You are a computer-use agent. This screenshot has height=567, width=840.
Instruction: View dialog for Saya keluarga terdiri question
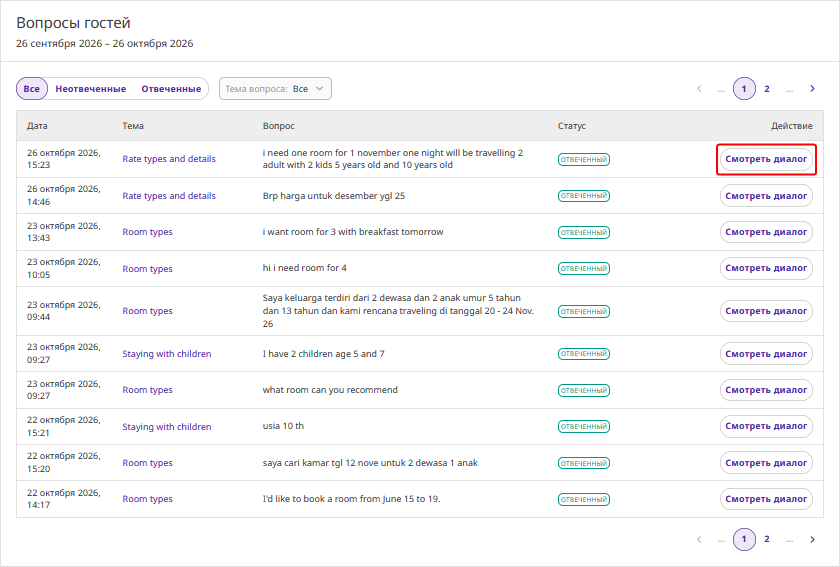766,311
